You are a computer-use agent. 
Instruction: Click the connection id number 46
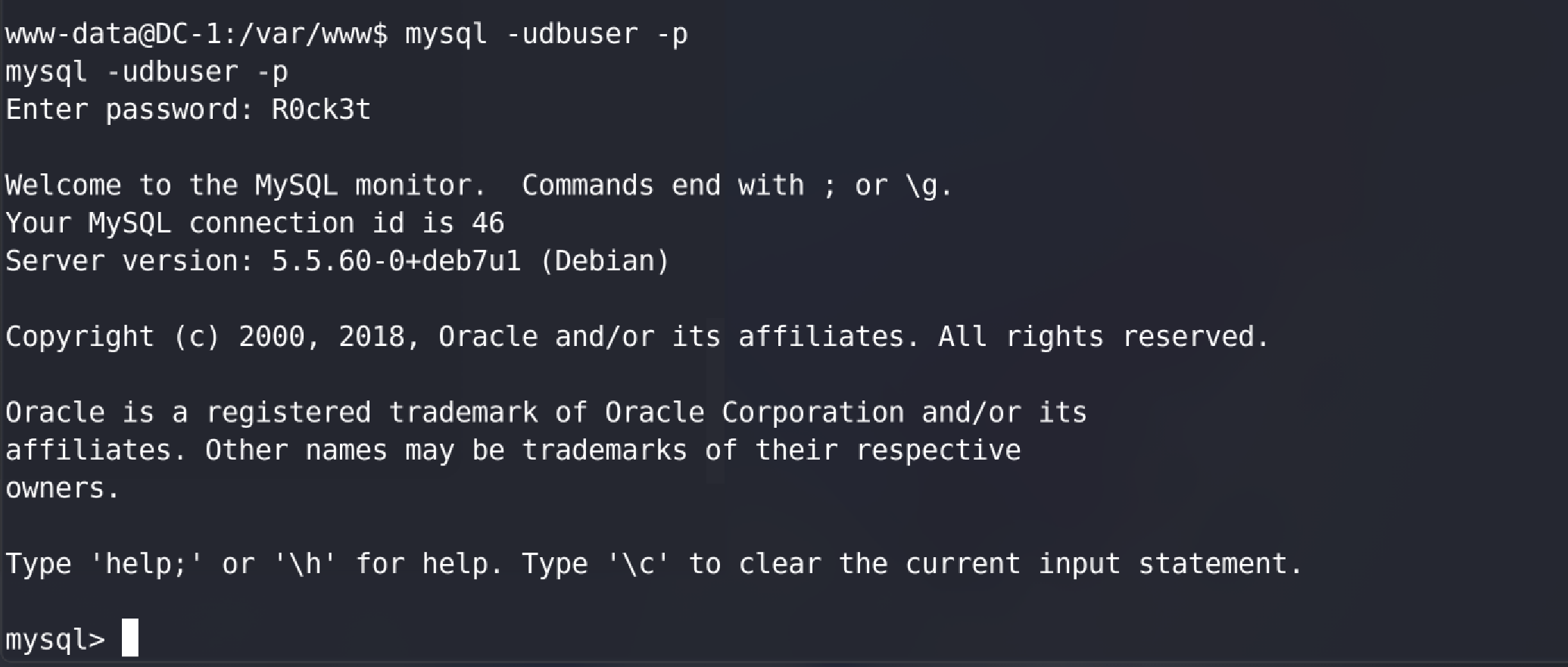pos(488,223)
